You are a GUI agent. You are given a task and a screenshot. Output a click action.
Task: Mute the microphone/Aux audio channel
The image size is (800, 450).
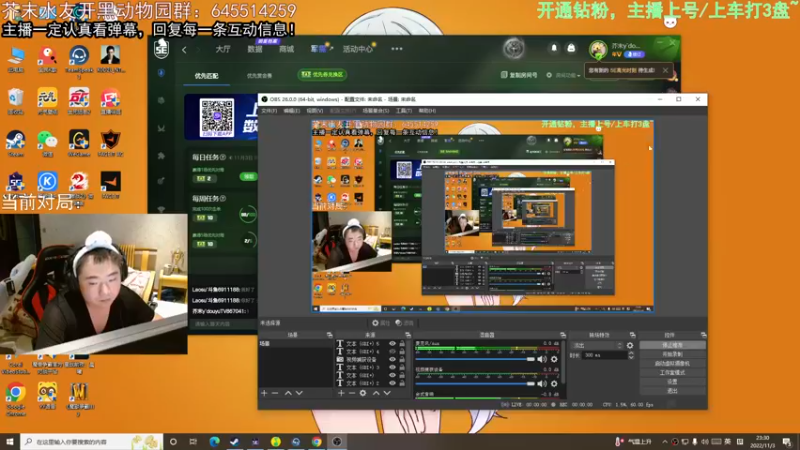click(x=542, y=359)
